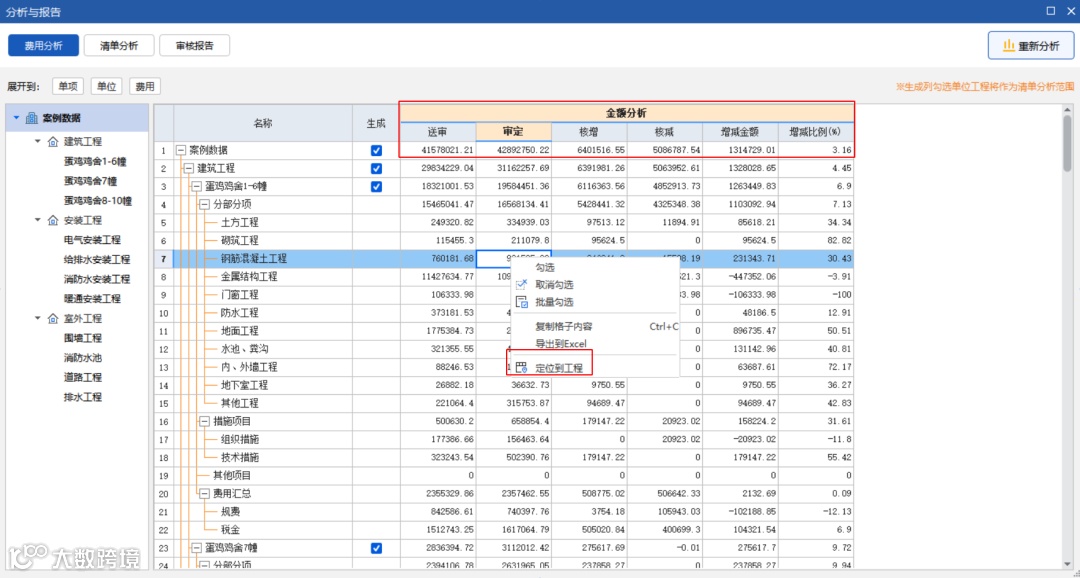Click building icon next to 案例数据
The height and width of the screenshot is (578, 1080).
pos(32,118)
